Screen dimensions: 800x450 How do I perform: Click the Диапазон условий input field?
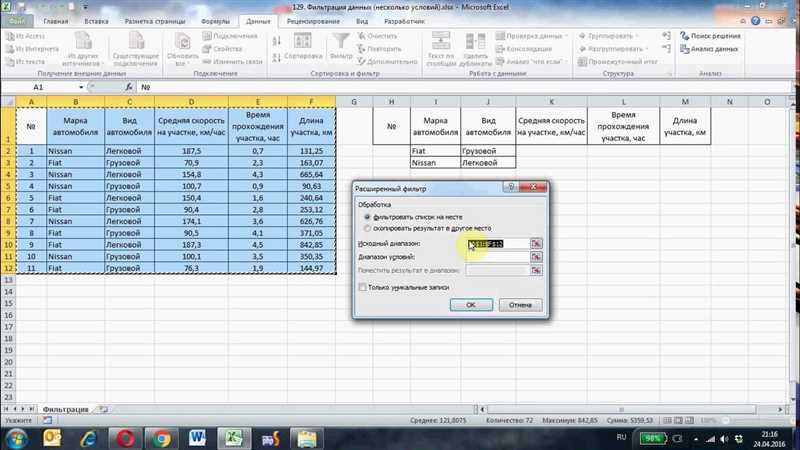point(497,257)
